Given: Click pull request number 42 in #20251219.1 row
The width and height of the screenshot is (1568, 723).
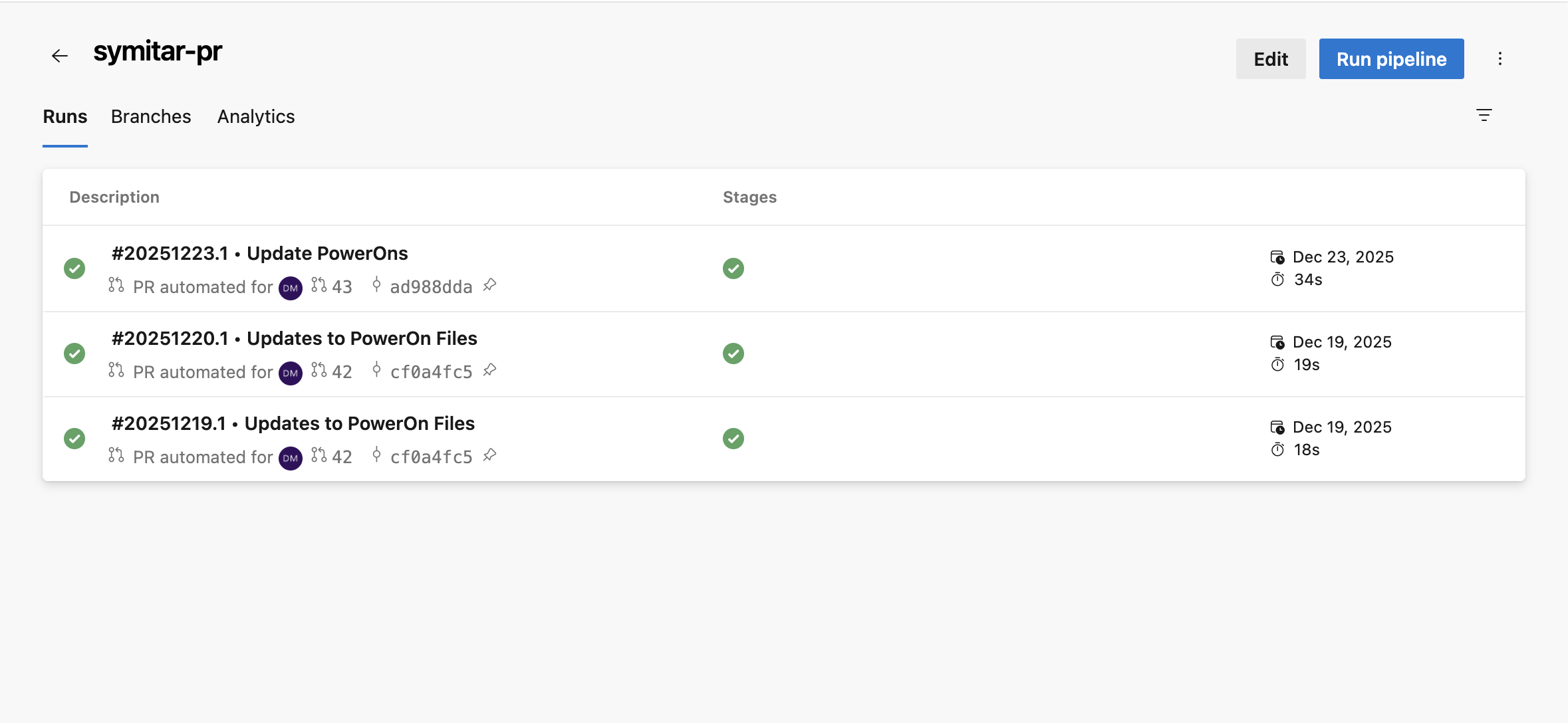Looking at the screenshot, I should pos(342,457).
